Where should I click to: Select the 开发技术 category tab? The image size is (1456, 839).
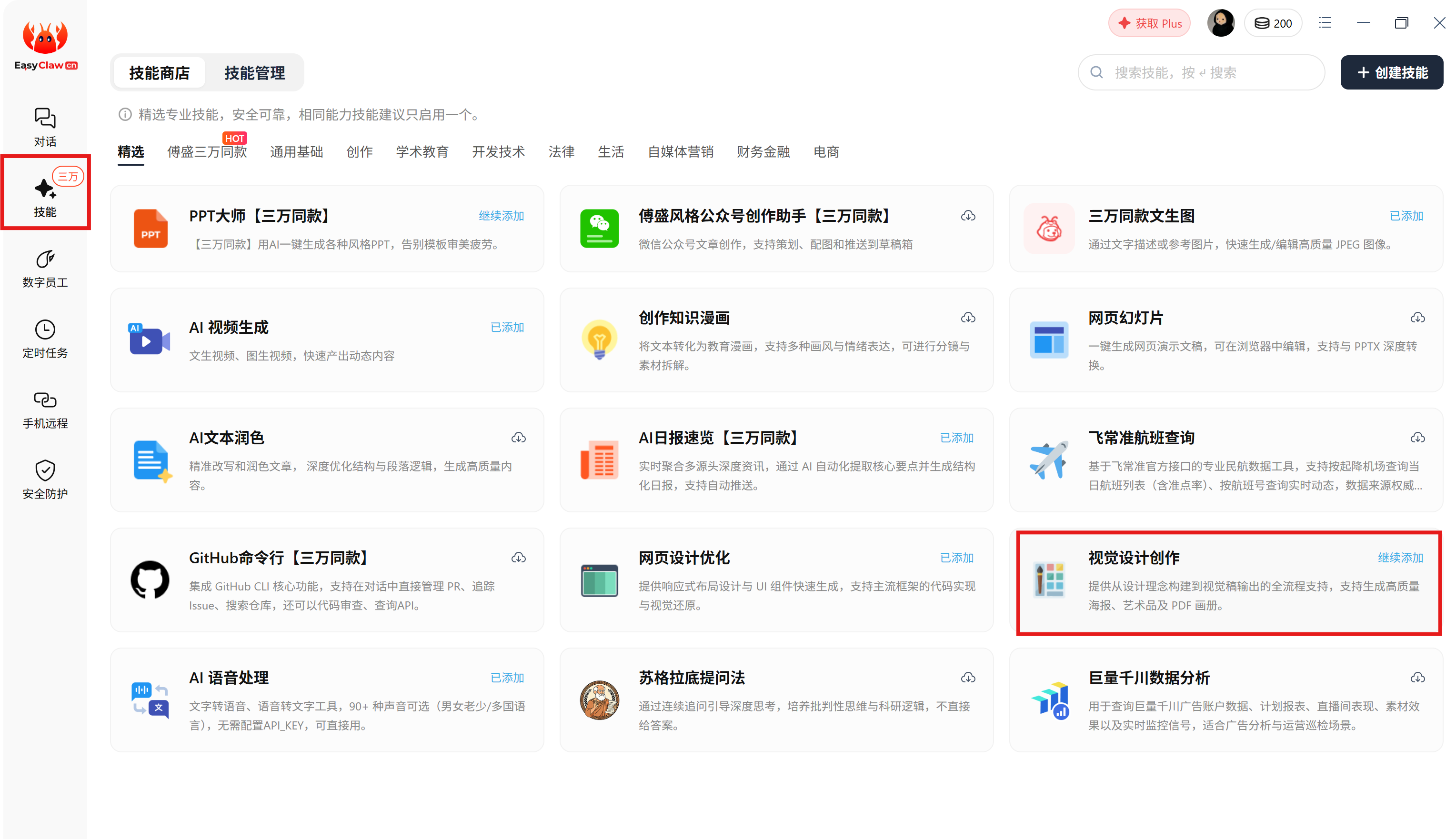pyautogui.click(x=498, y=151)
